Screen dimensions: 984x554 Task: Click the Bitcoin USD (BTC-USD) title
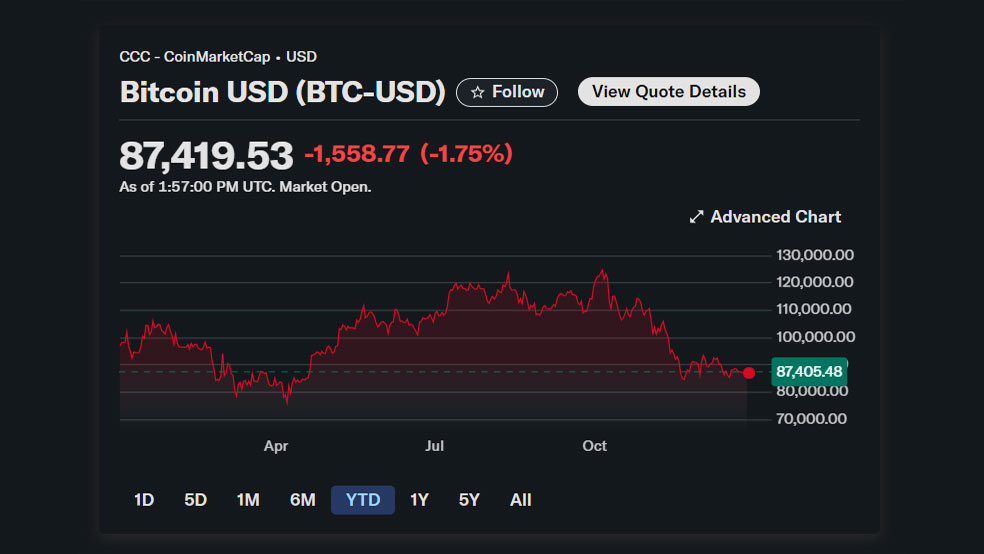pyautogui.click(x=282, y=92)
